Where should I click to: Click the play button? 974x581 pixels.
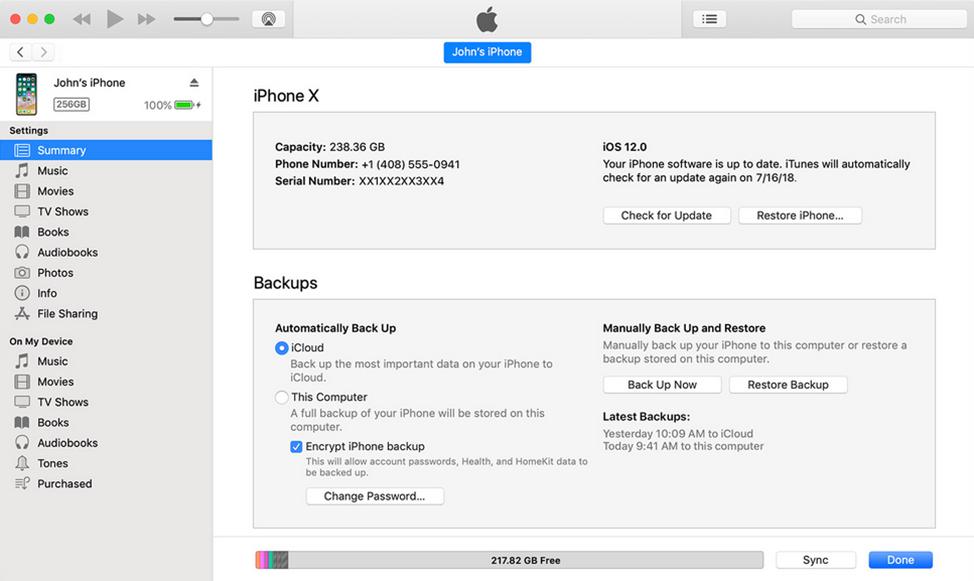pos(114,19)
